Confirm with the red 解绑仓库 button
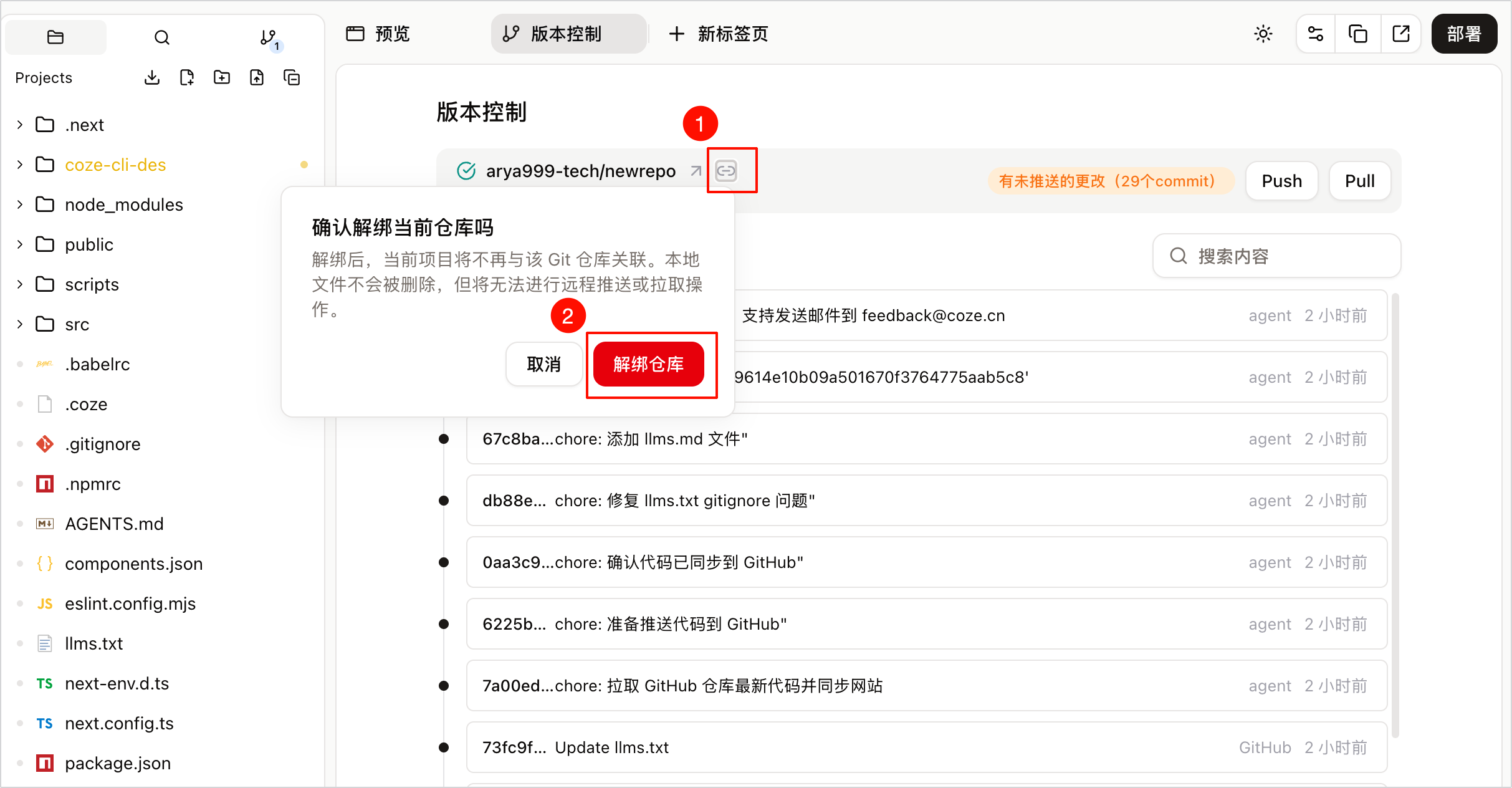The height and width of the screenshot is (788, 1512). [648, 364]
